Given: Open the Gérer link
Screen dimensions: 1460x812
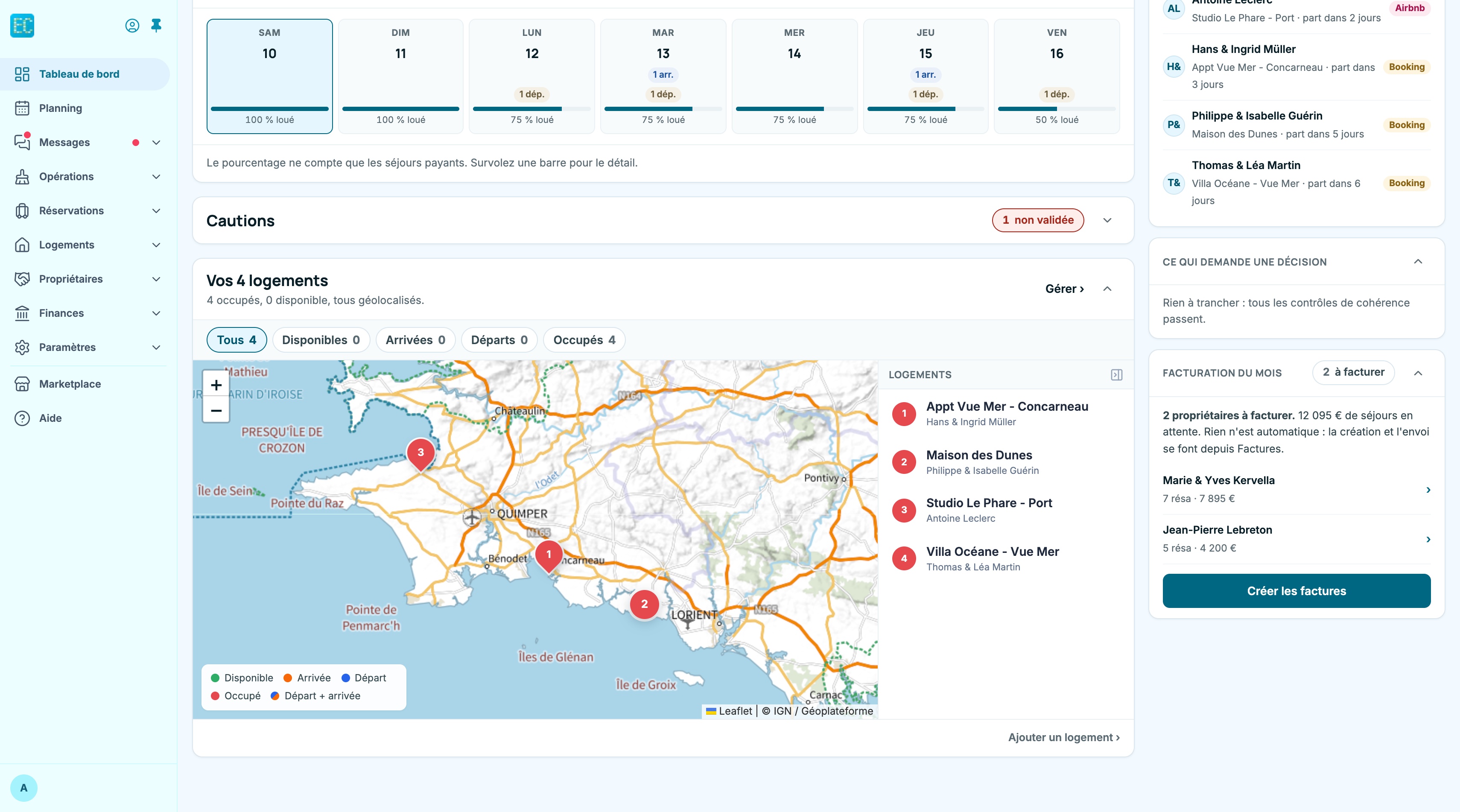Looking at the screenshot, I should tap(1064, 289).
